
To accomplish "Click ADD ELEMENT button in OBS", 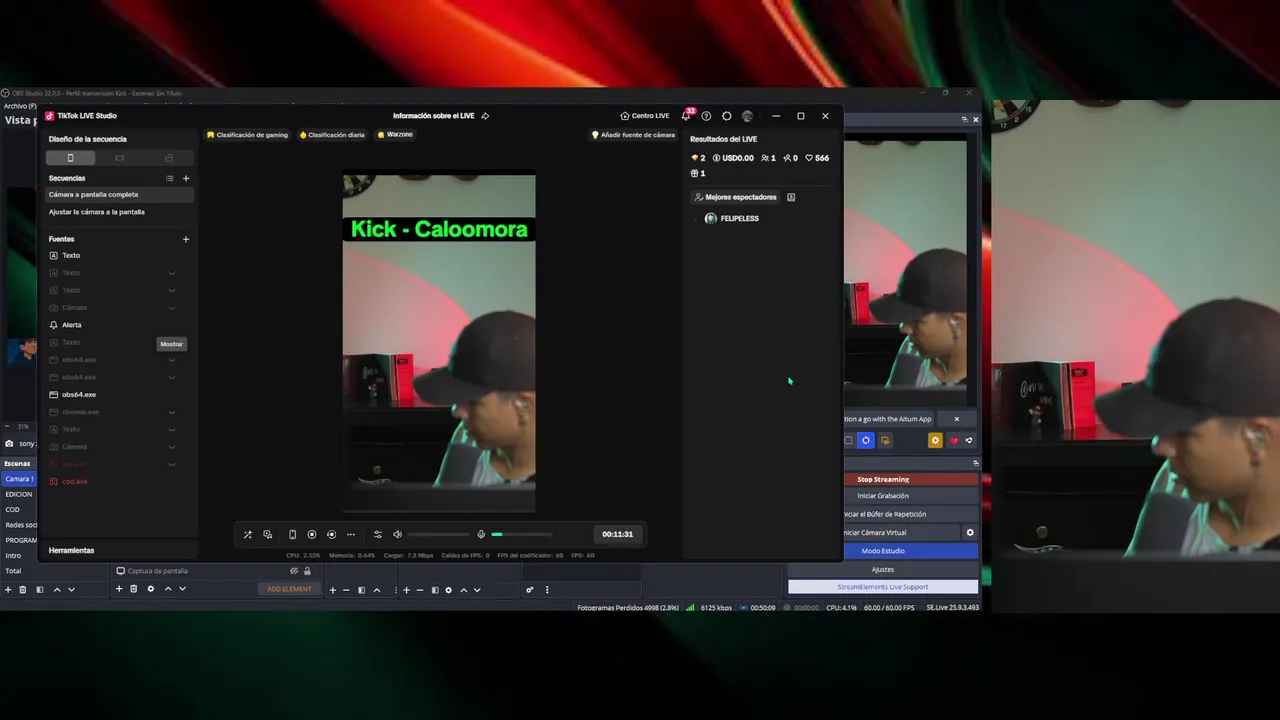I will pos(289,589).
